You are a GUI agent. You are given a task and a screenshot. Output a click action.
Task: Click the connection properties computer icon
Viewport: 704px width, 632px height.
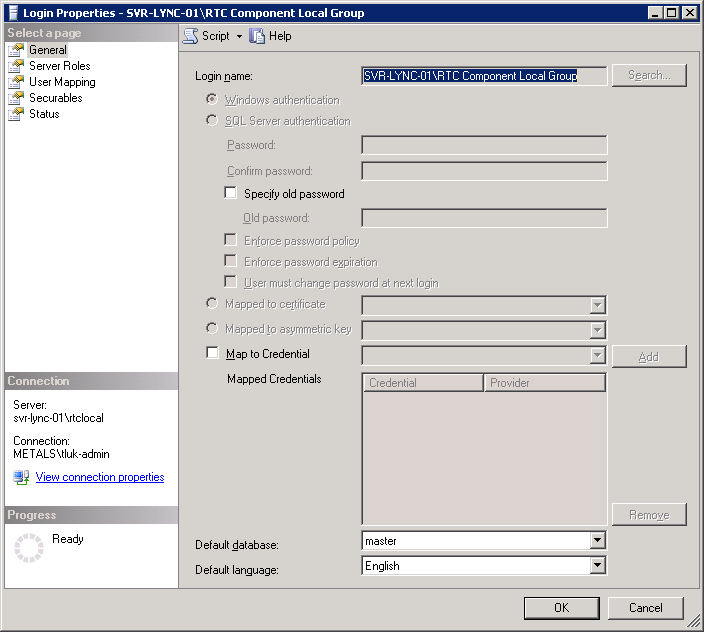point(21,477)
